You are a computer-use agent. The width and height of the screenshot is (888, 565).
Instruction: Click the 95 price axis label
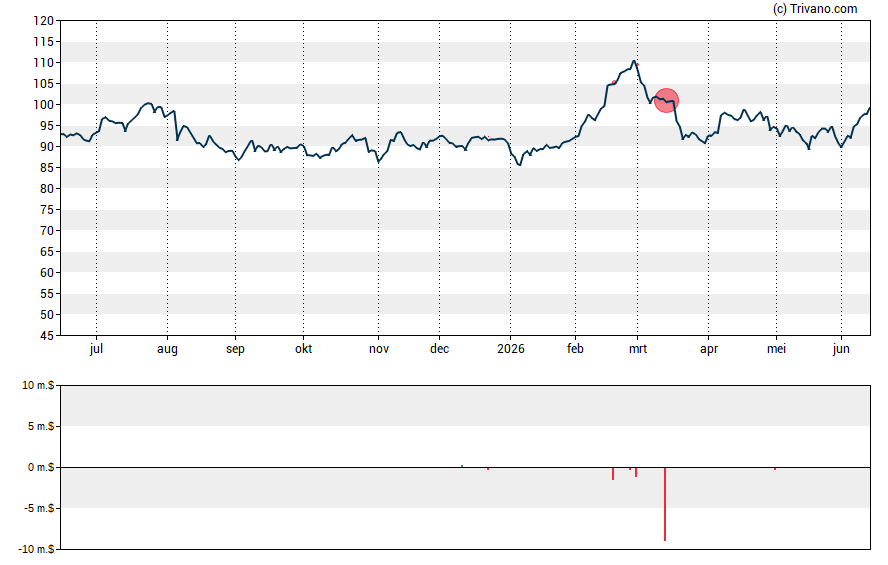click(46, 126)
